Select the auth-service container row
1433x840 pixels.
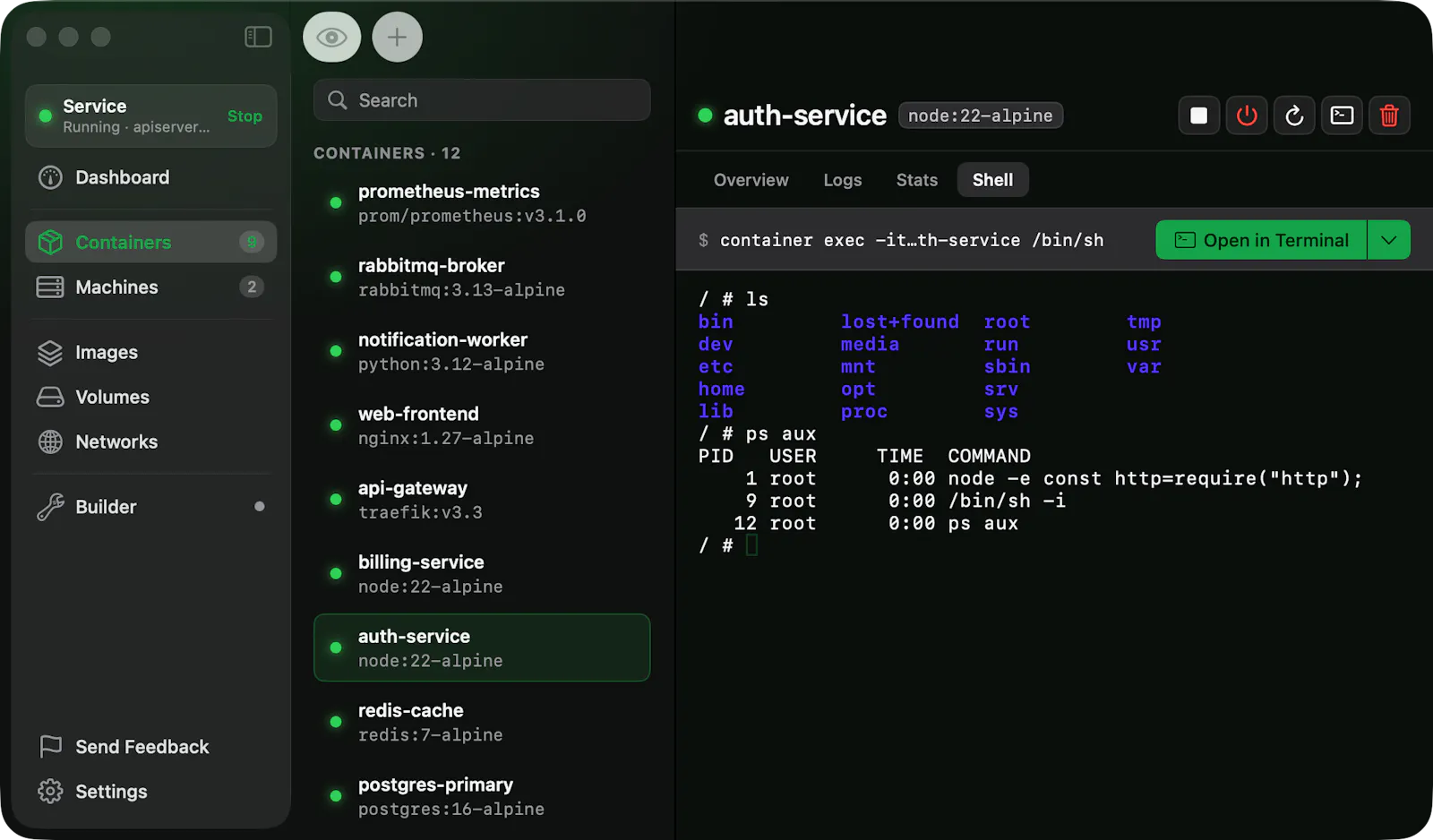coord(482,647)
